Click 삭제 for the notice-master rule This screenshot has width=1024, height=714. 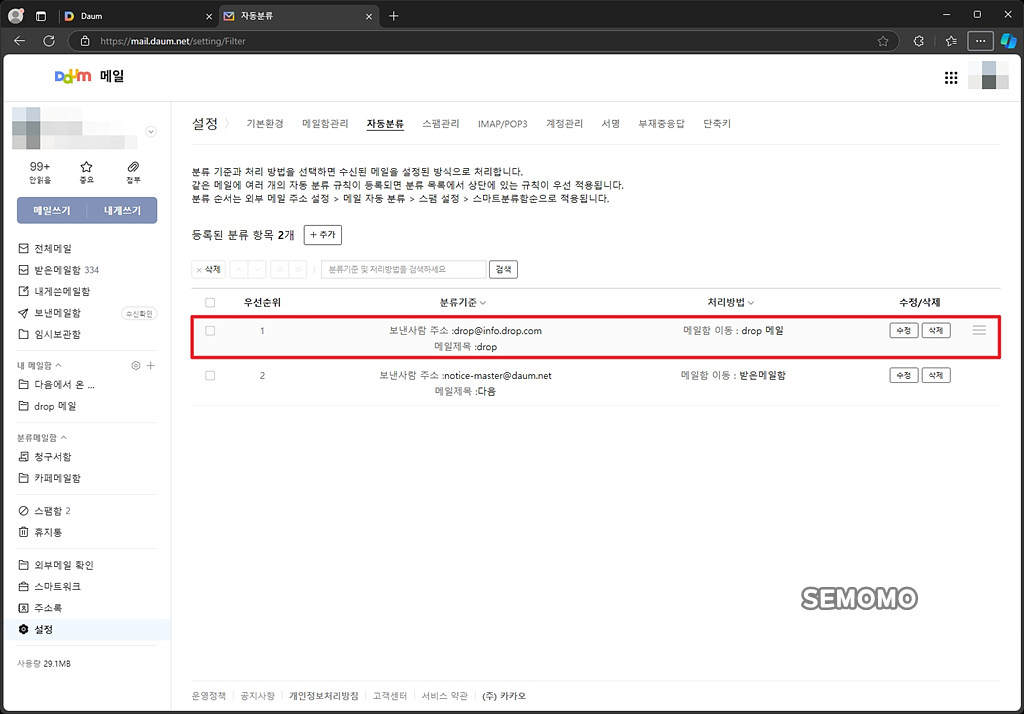[936, 376]
